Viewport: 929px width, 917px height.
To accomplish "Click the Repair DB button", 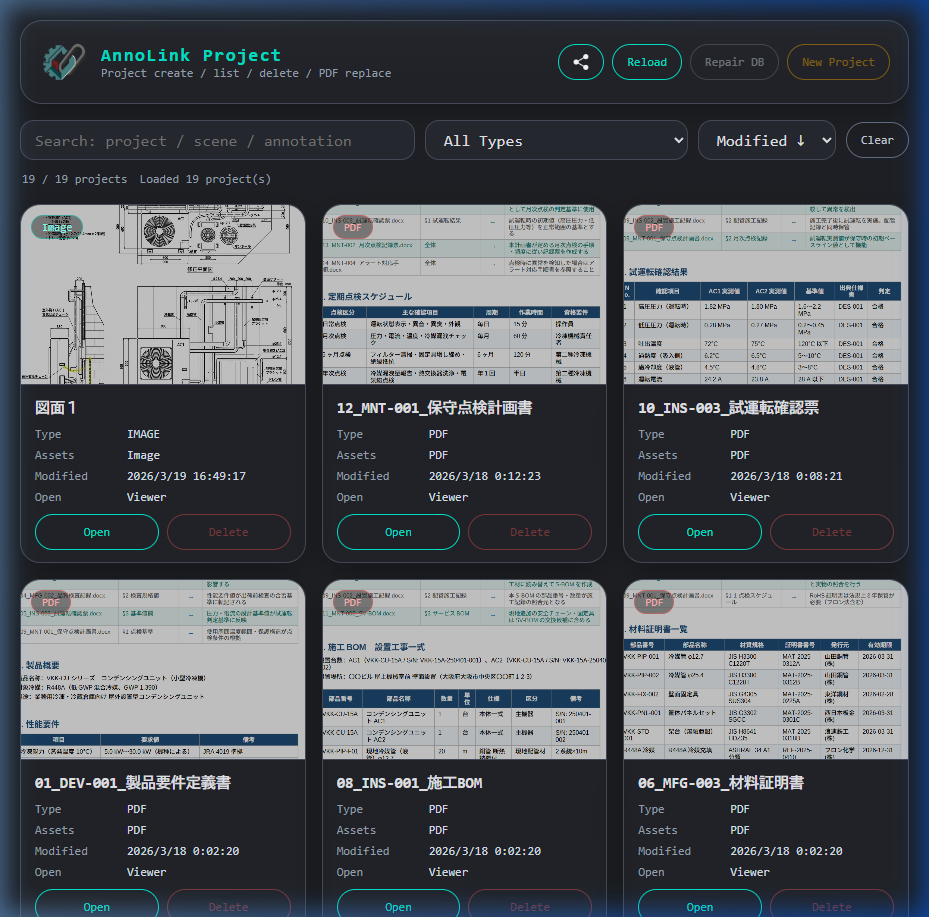I will coord(734,62).
